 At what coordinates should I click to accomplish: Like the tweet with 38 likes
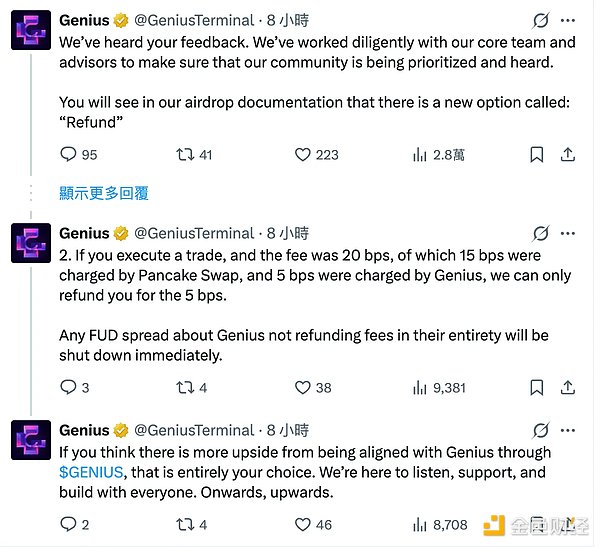point(303,387)
